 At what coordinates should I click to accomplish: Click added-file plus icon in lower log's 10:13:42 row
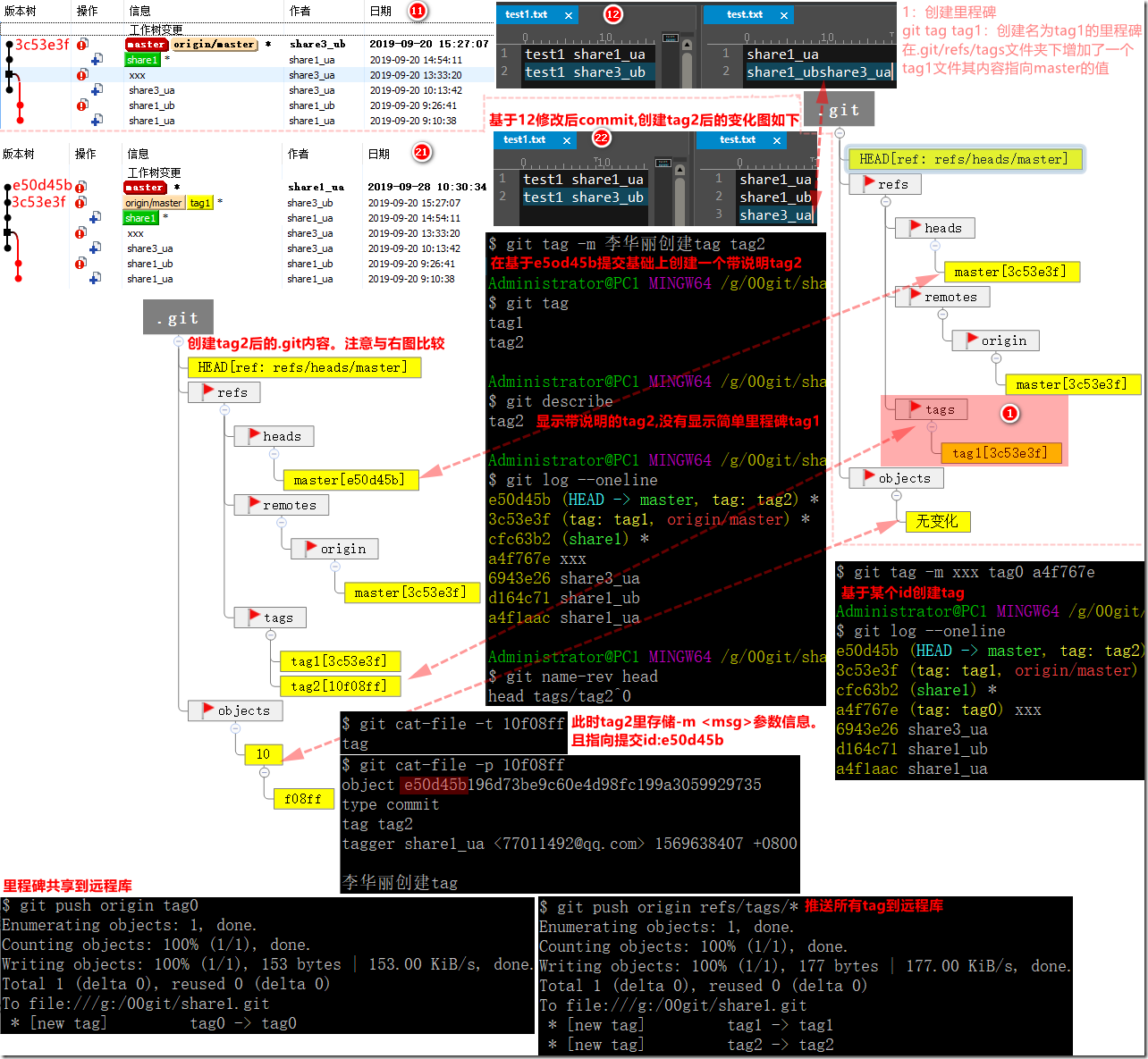(95, 248)
